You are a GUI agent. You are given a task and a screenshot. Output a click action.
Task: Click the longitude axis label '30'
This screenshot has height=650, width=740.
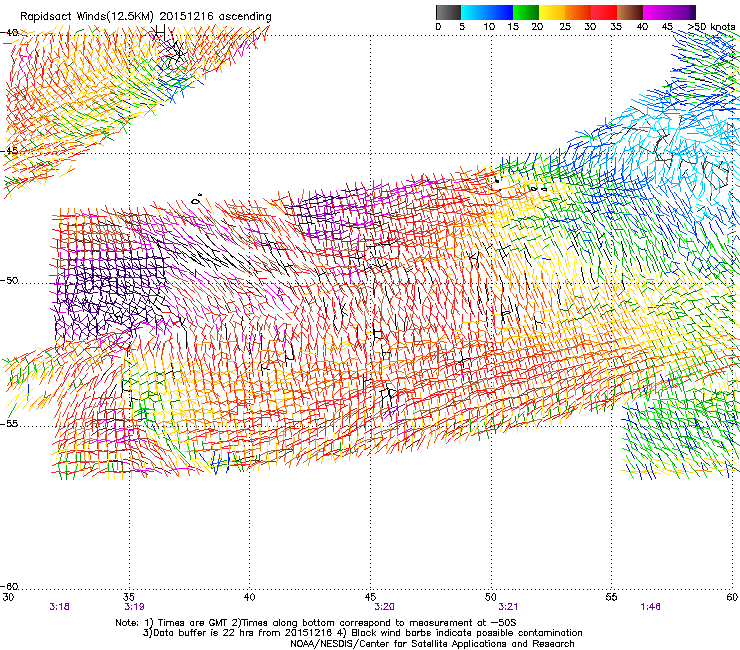coord(8,597)
